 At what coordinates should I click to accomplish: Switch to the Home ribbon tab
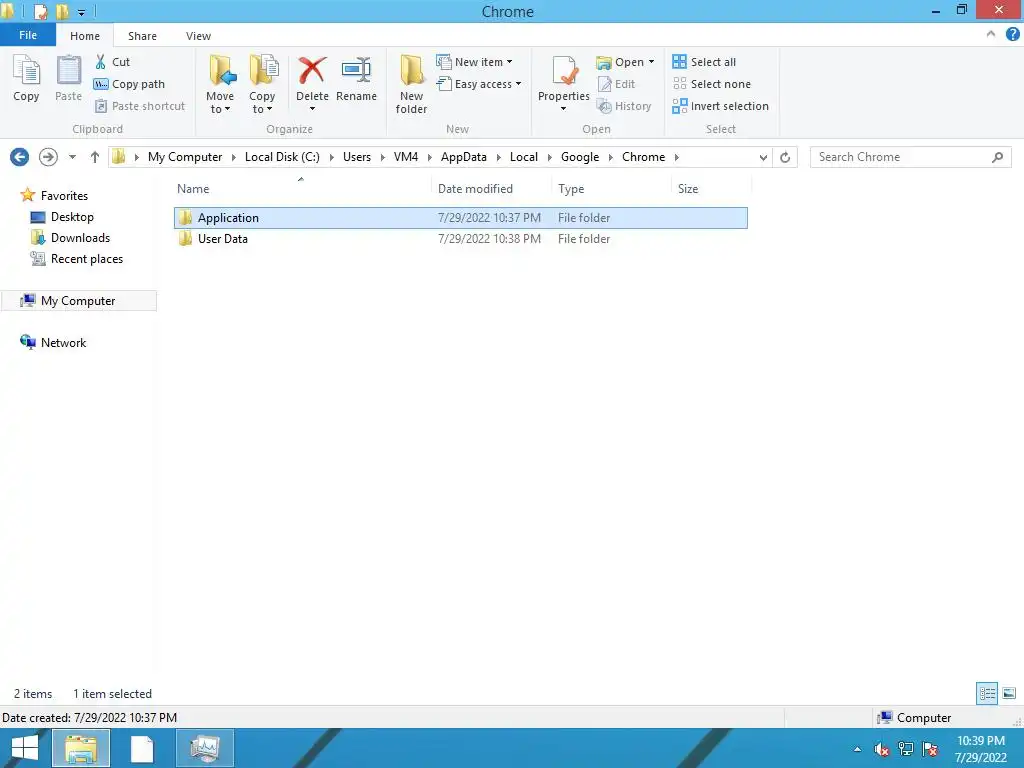pos(85,36)
